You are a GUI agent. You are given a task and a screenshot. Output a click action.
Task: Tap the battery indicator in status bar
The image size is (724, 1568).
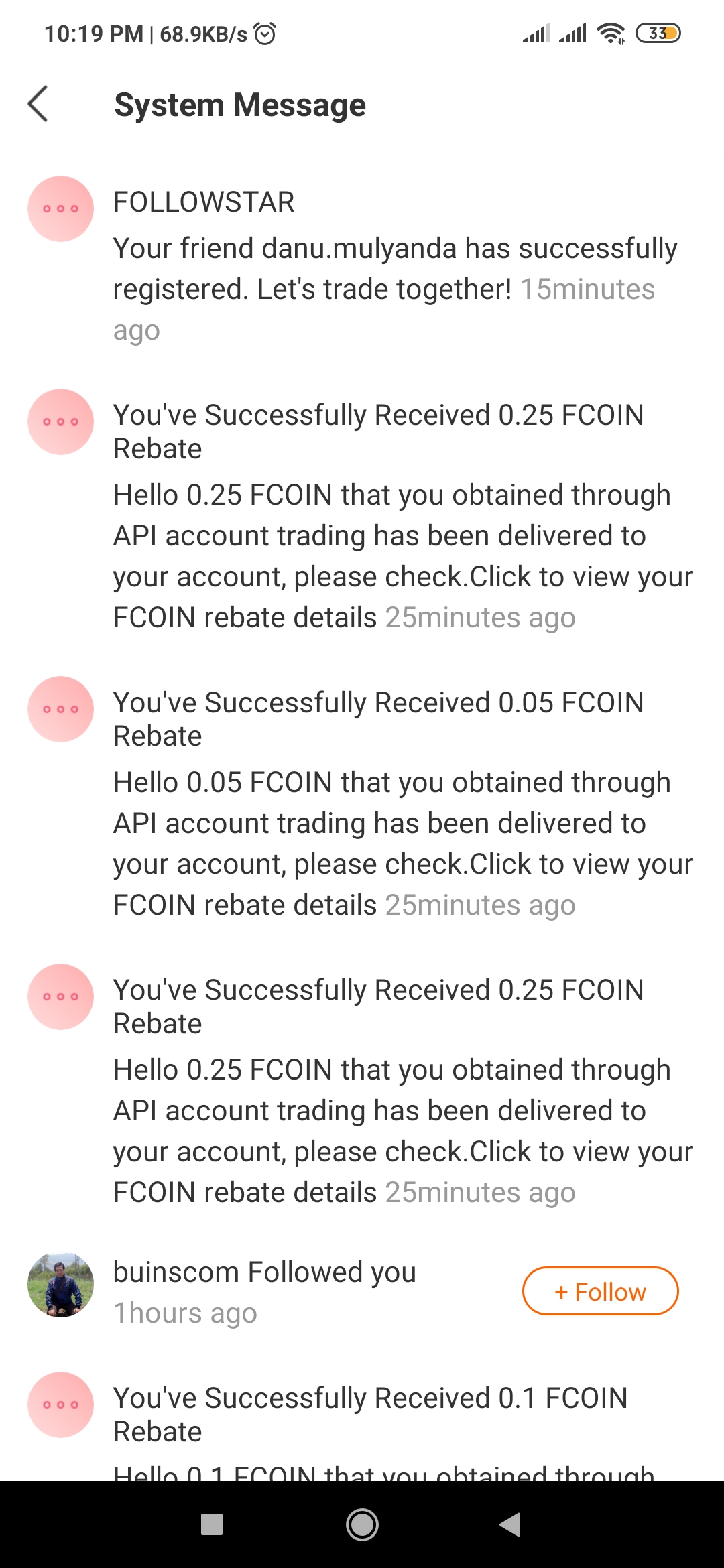(658, 33)
